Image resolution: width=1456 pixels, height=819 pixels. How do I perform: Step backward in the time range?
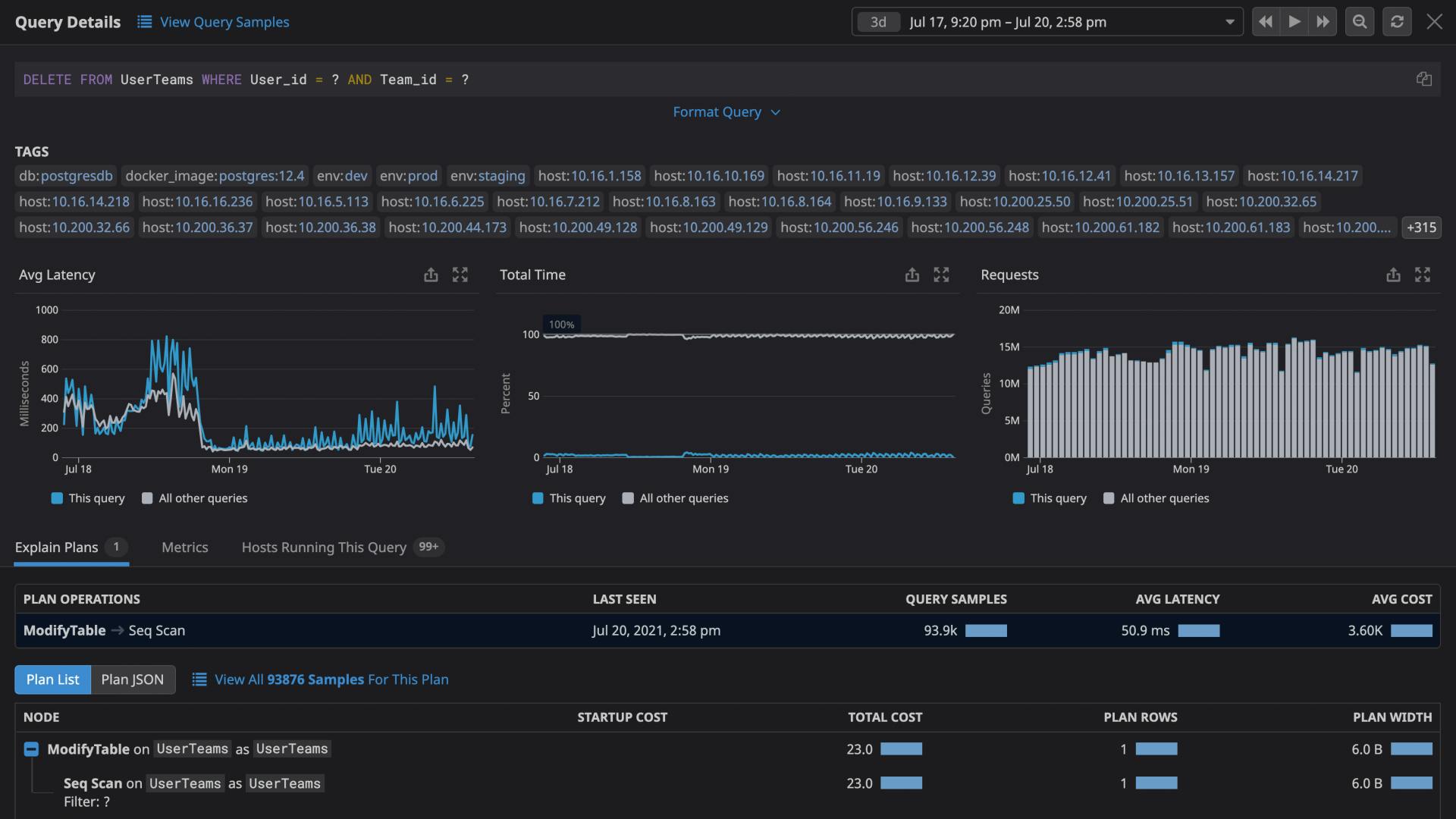click(x=1266, y=21)
